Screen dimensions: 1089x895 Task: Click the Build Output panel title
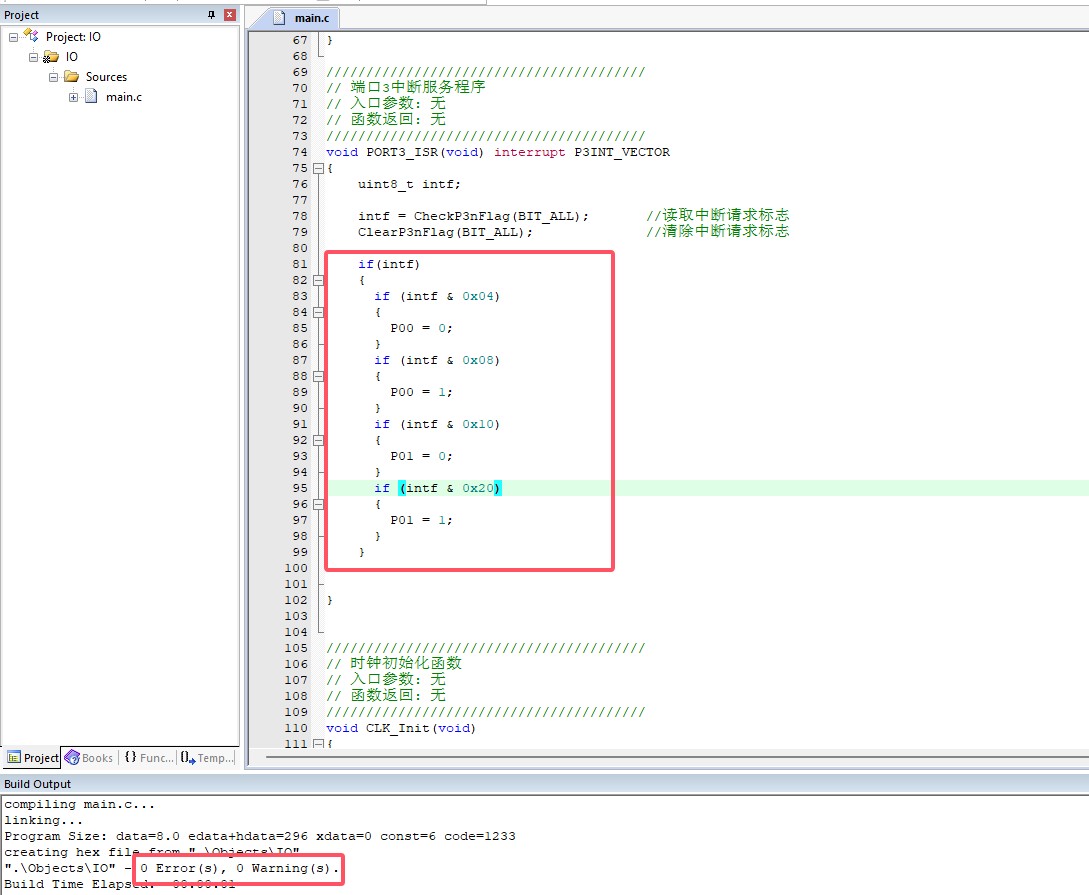[38, 784]
